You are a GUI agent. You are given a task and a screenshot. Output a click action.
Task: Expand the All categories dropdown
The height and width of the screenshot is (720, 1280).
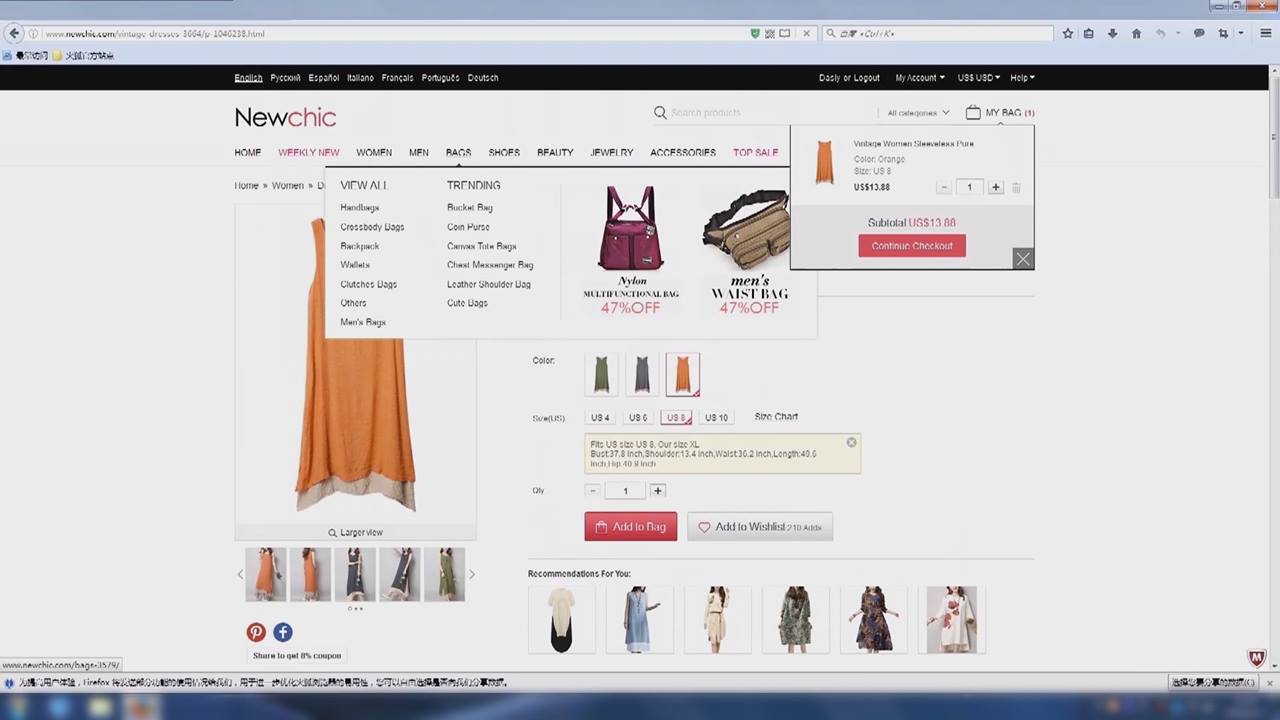point(918,113)
